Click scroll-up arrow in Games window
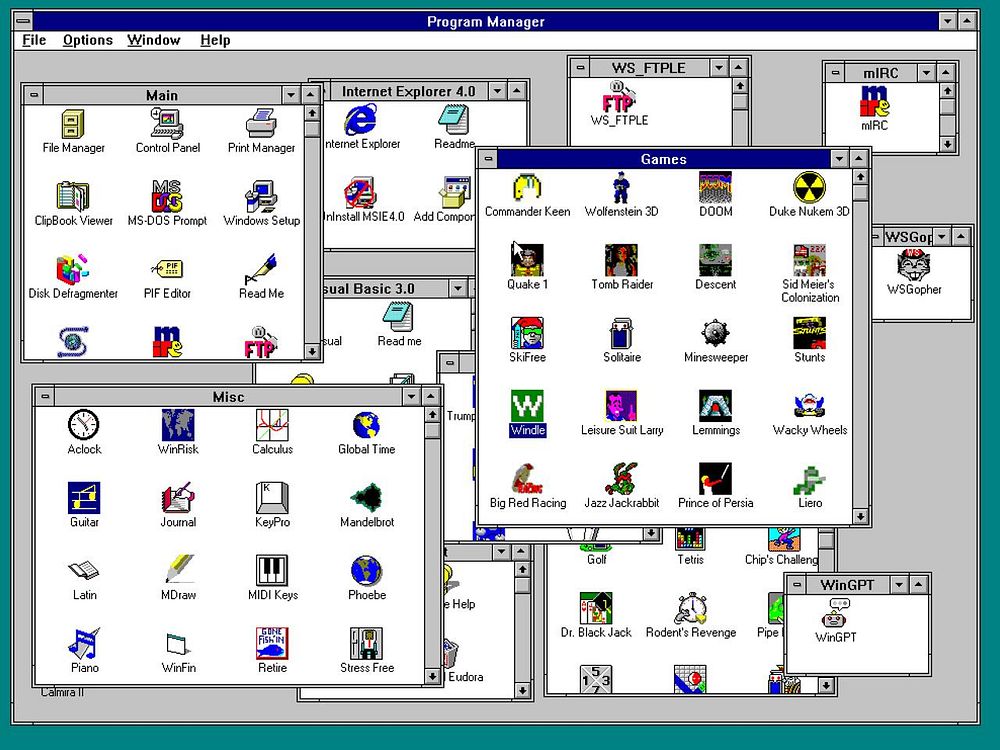The height and width of the screenshot is (750, 1000). (860, 177)
